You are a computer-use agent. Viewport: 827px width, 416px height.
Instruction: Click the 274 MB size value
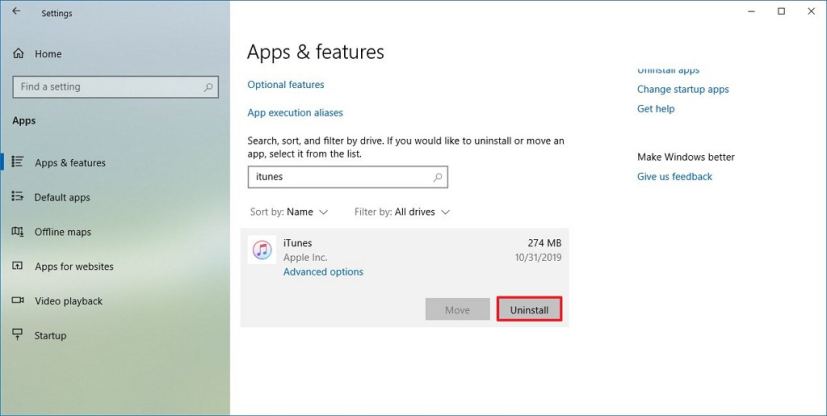544,243
